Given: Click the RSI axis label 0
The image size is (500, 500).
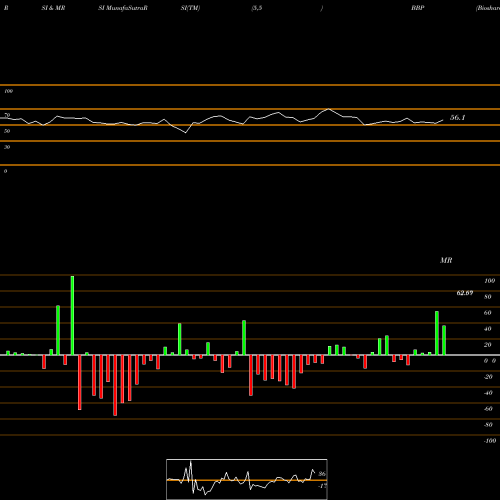Looking at the screenshot, I should click(5, 171).
